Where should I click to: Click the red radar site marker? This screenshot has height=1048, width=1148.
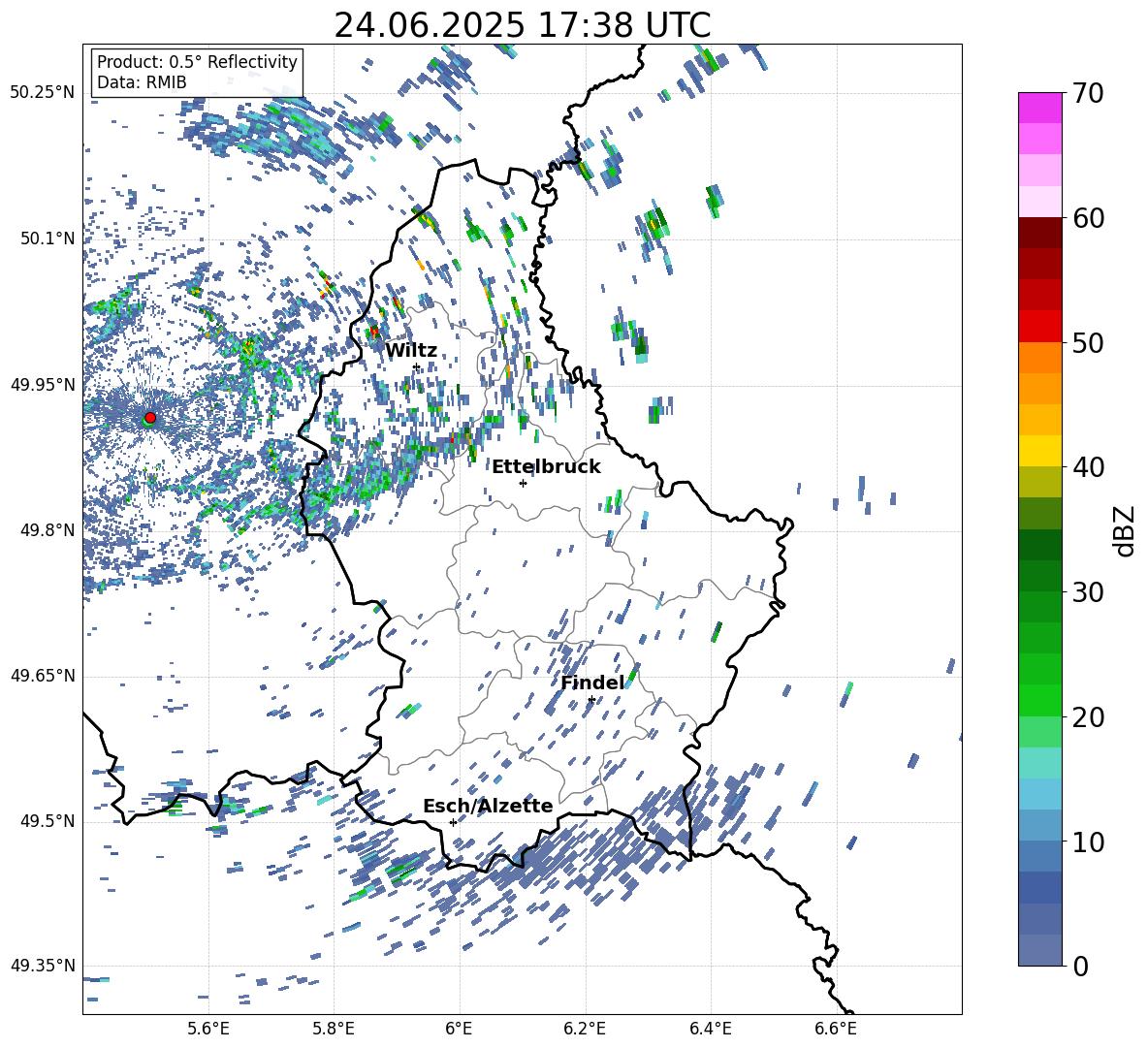(150, 418)
